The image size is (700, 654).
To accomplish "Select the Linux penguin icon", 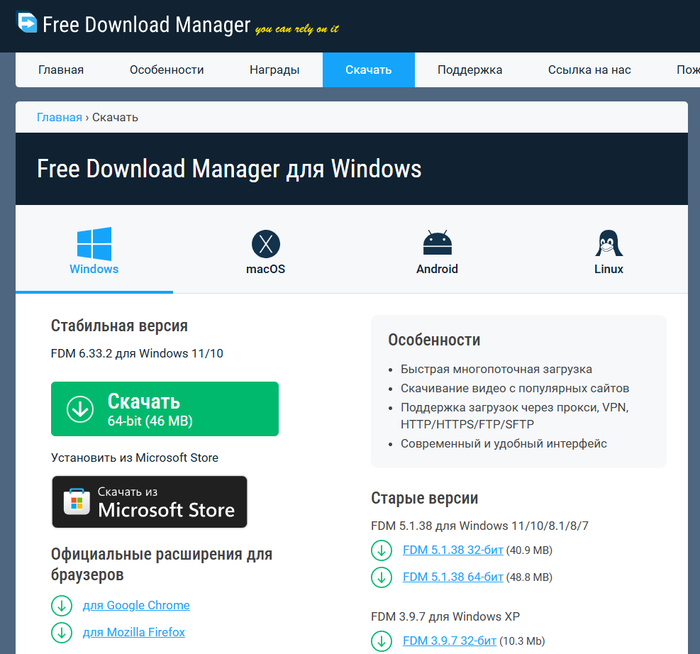I will pyautogui.click(x=608, y=243).
